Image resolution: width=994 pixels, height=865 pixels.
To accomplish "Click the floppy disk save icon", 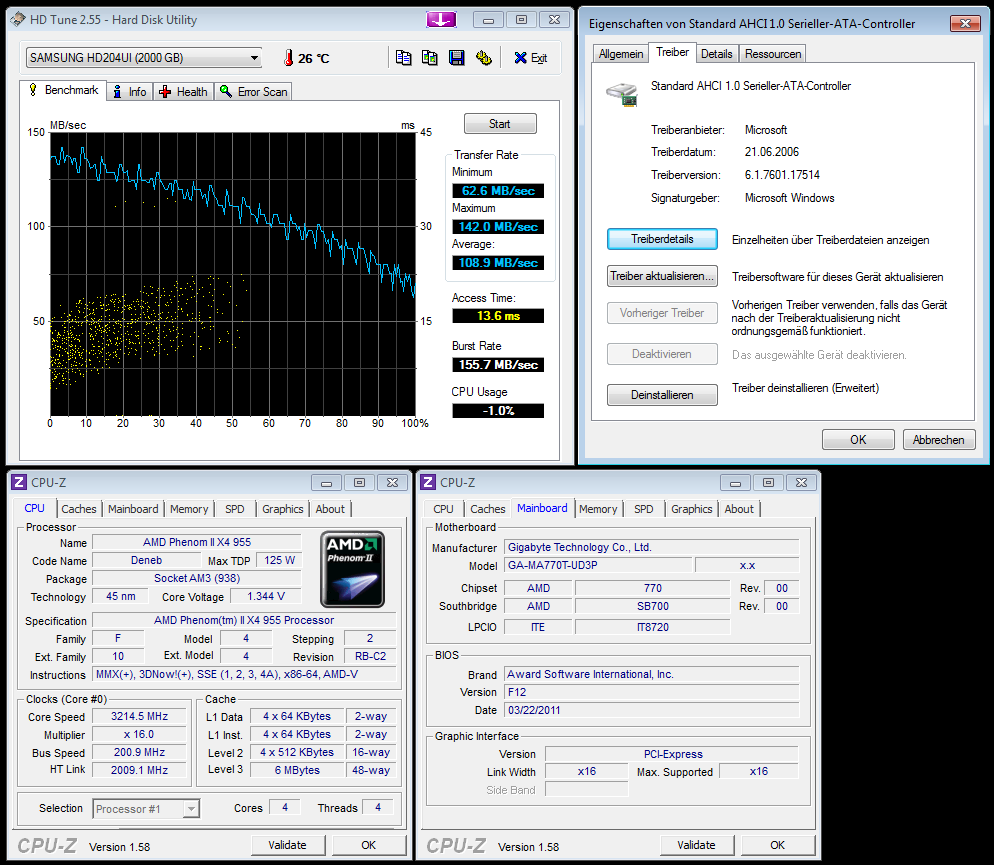I will [457, 58].
